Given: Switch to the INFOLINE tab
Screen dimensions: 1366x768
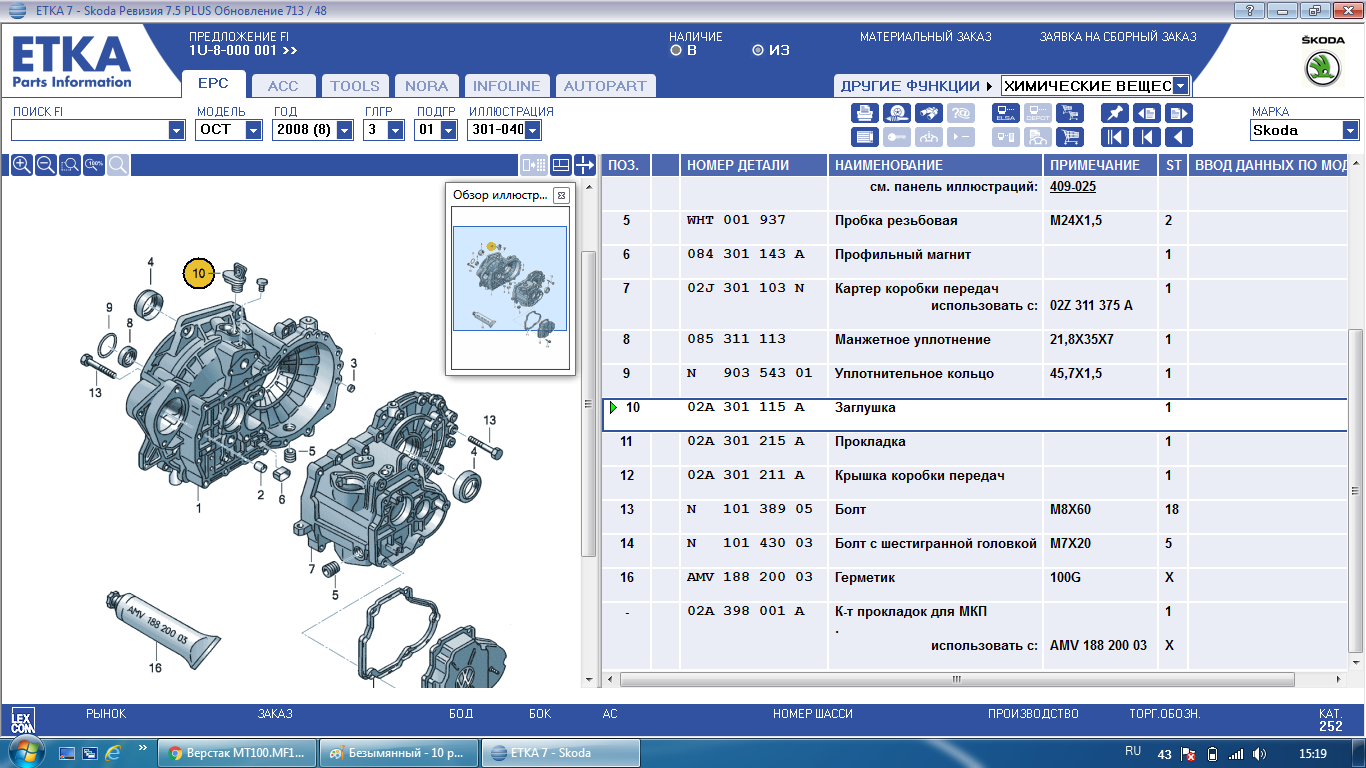Looking at the screenshot, I should click(506, 86).
